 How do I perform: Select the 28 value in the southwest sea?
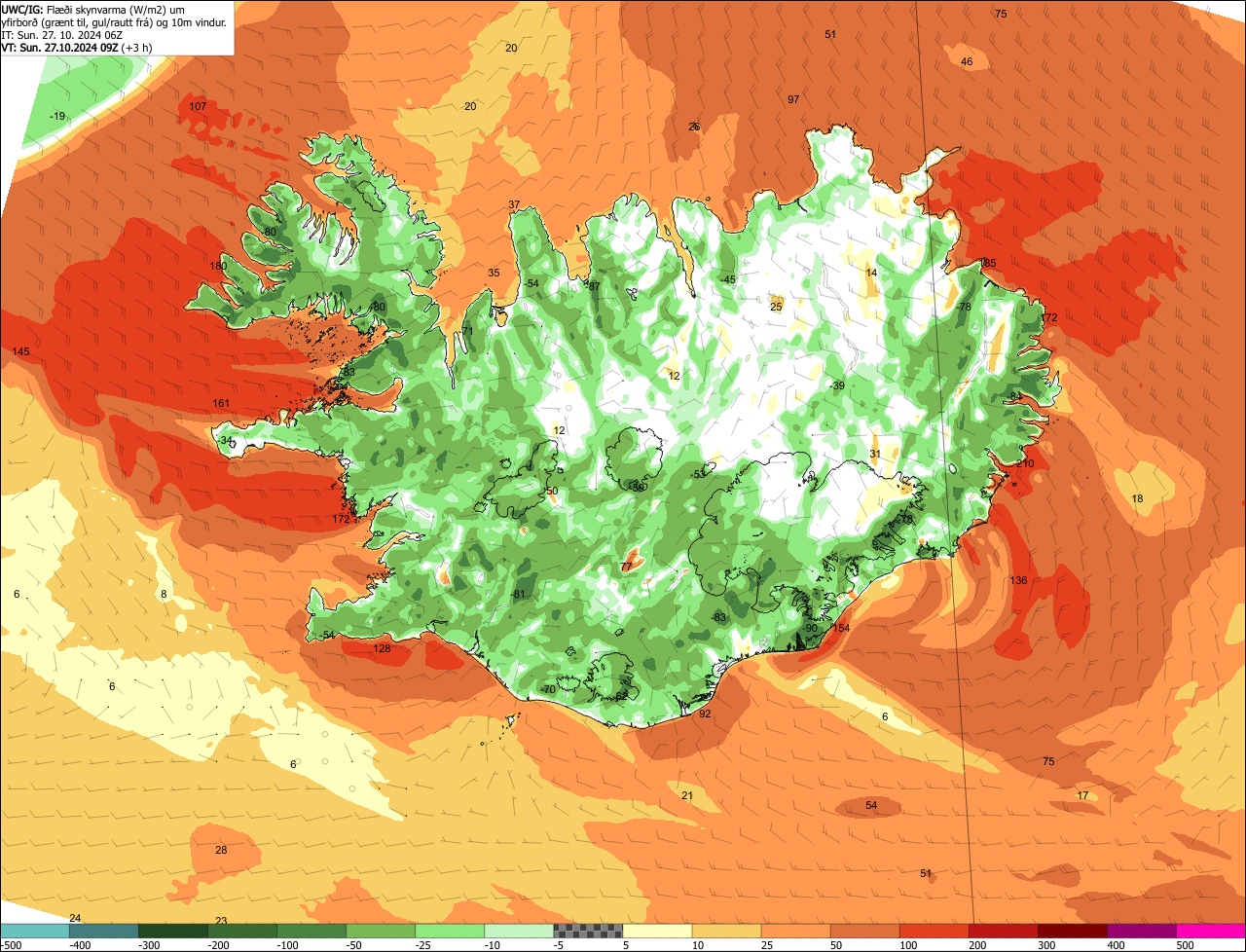pyautogui.click(x=221, y=851)
